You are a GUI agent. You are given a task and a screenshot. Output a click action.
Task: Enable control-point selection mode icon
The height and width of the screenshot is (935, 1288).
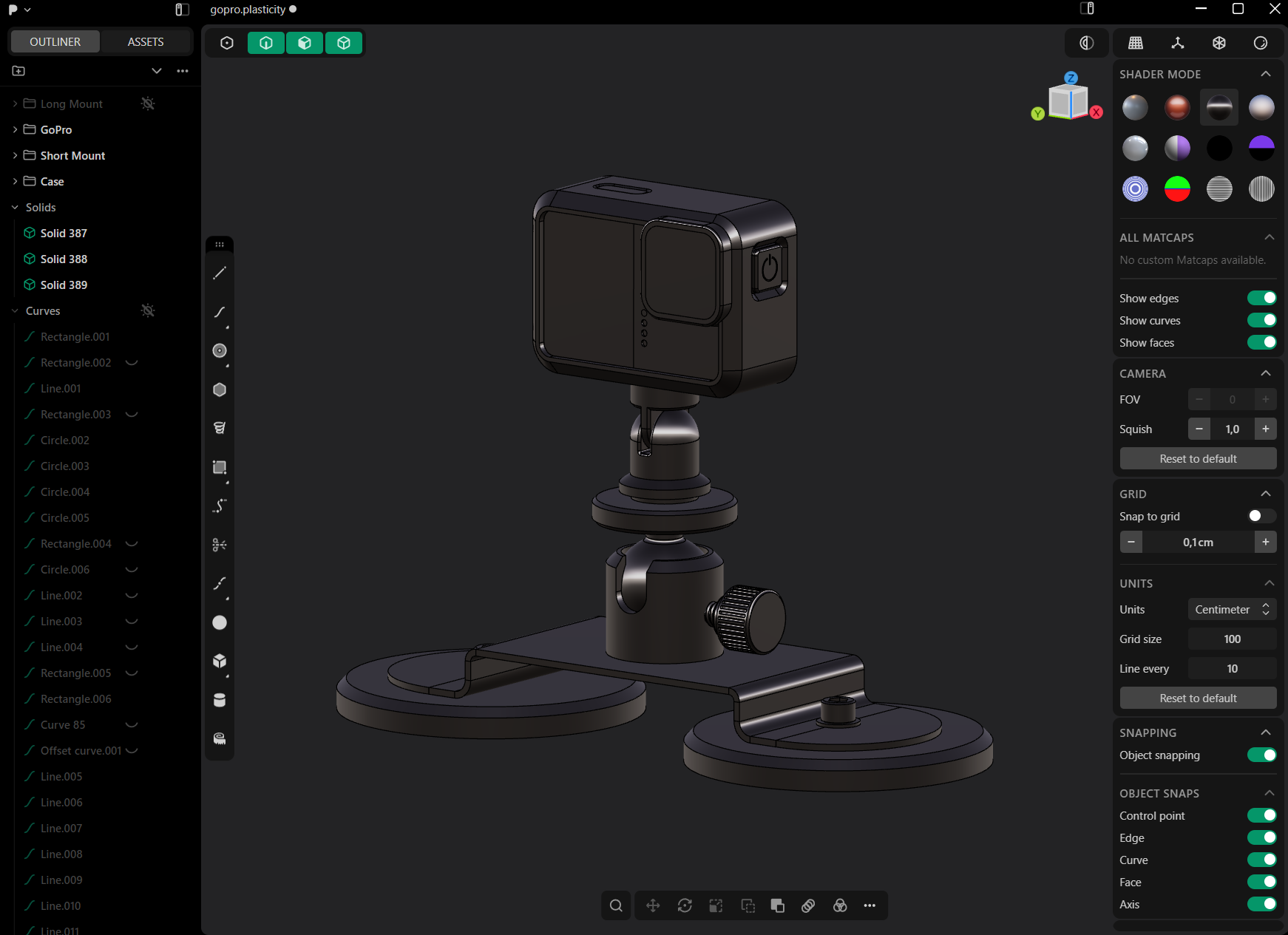point(227,43)
